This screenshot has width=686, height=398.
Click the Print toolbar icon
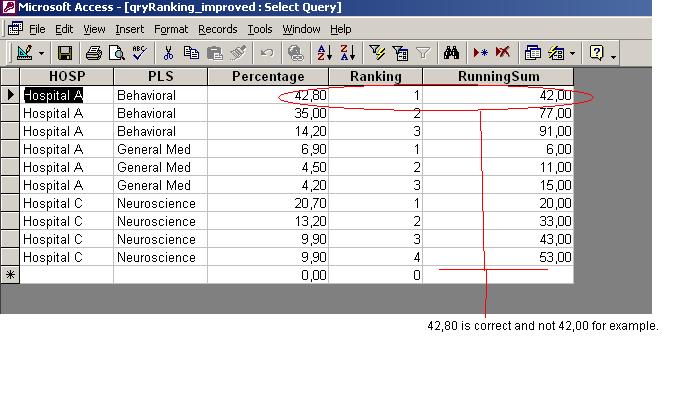click(x=94, y=53)
